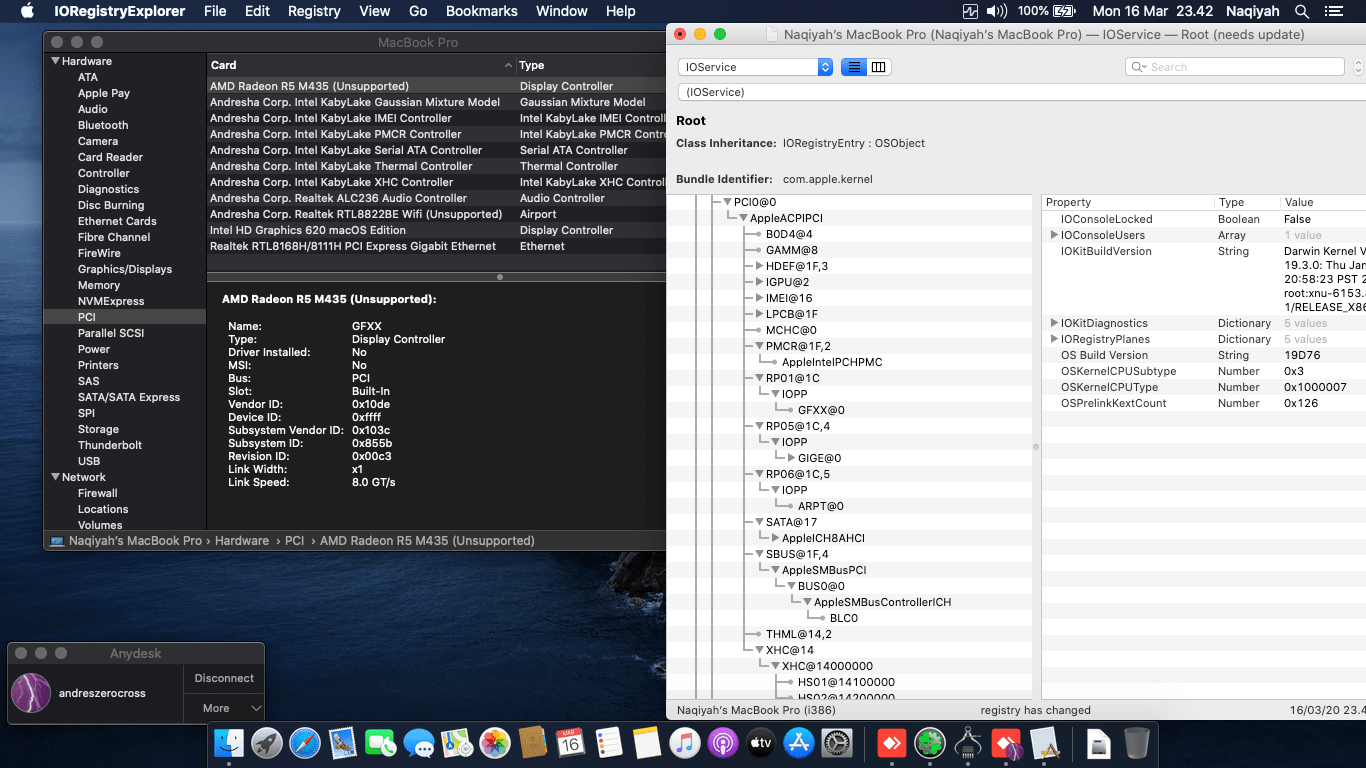Expand the IOKitDiagnostics property dictionary
The width and height of the screenshot is (1366, 768).
1054,323
